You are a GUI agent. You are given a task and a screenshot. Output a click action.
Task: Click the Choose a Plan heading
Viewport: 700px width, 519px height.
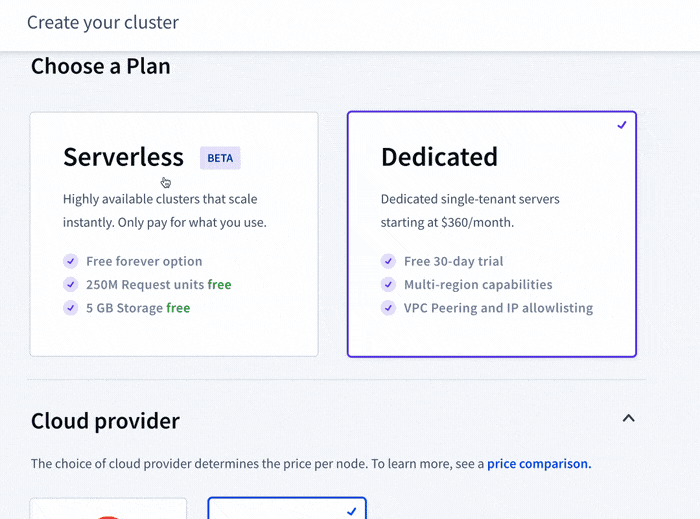click(x=101, y=66)
